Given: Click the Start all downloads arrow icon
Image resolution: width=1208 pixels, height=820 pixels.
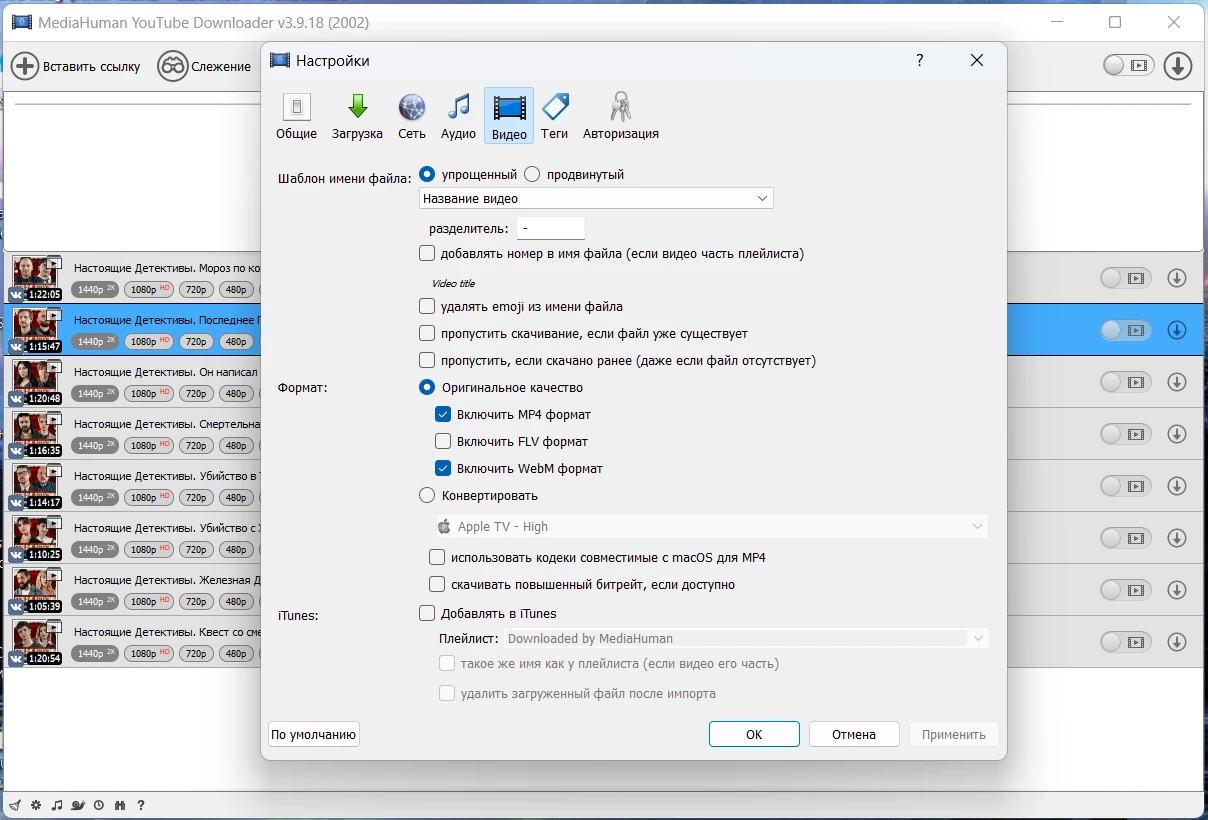Looking at the screenshot, I should (x=1178, y=66).
